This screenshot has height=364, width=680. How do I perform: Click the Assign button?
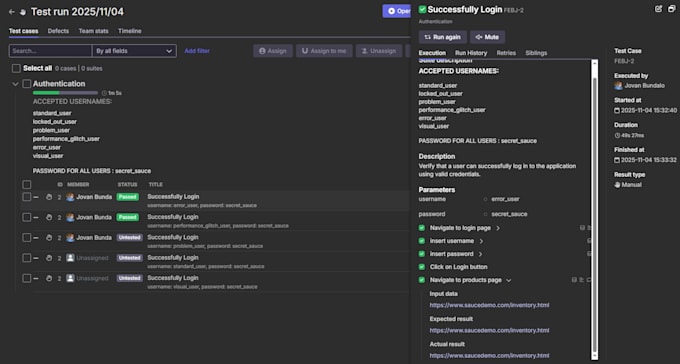[x=273, y=51]
